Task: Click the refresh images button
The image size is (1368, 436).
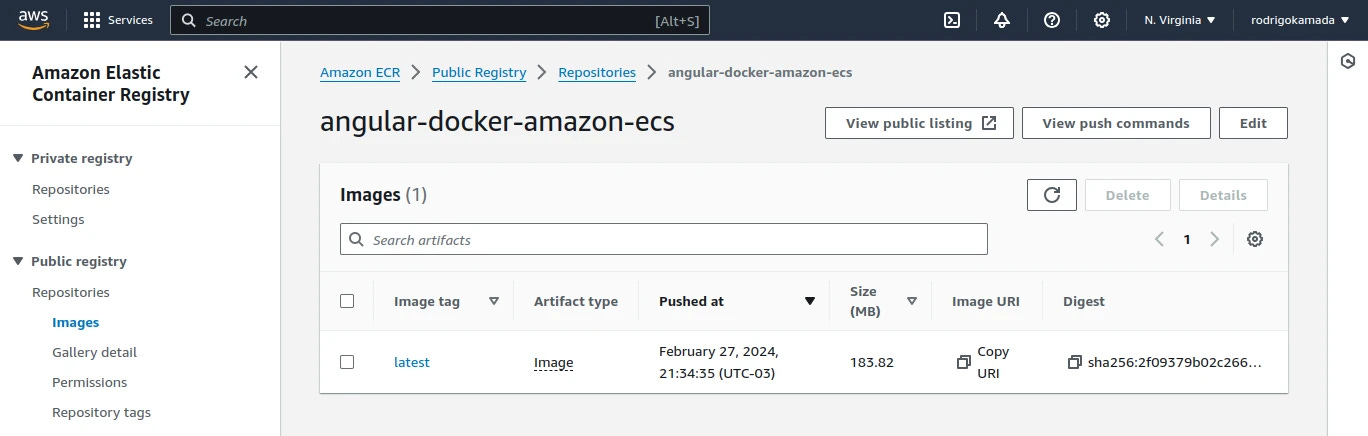Action: tap(1051, 195)
